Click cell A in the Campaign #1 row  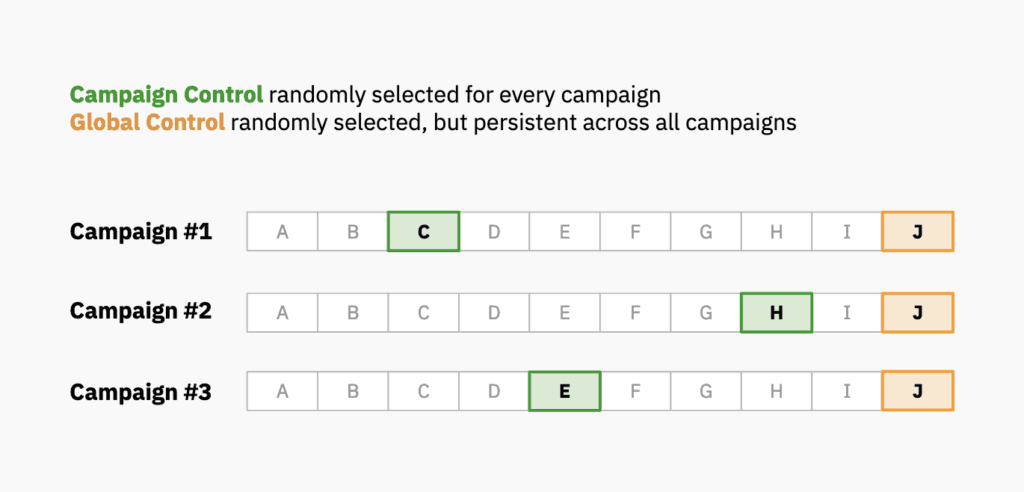pyautogui.click(x=282, y=232)
